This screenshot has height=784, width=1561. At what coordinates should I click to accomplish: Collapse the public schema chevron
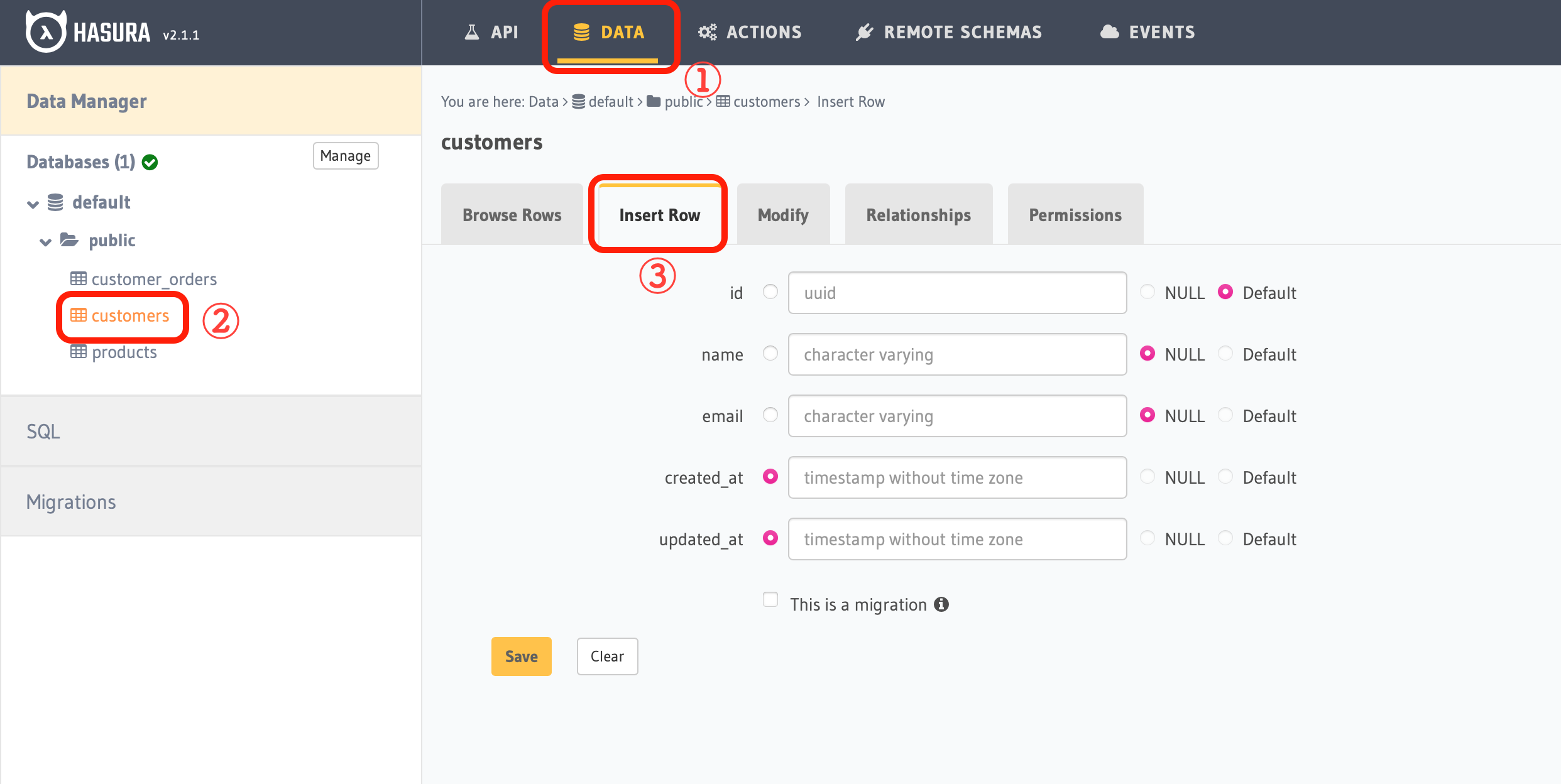pos(45,242)
